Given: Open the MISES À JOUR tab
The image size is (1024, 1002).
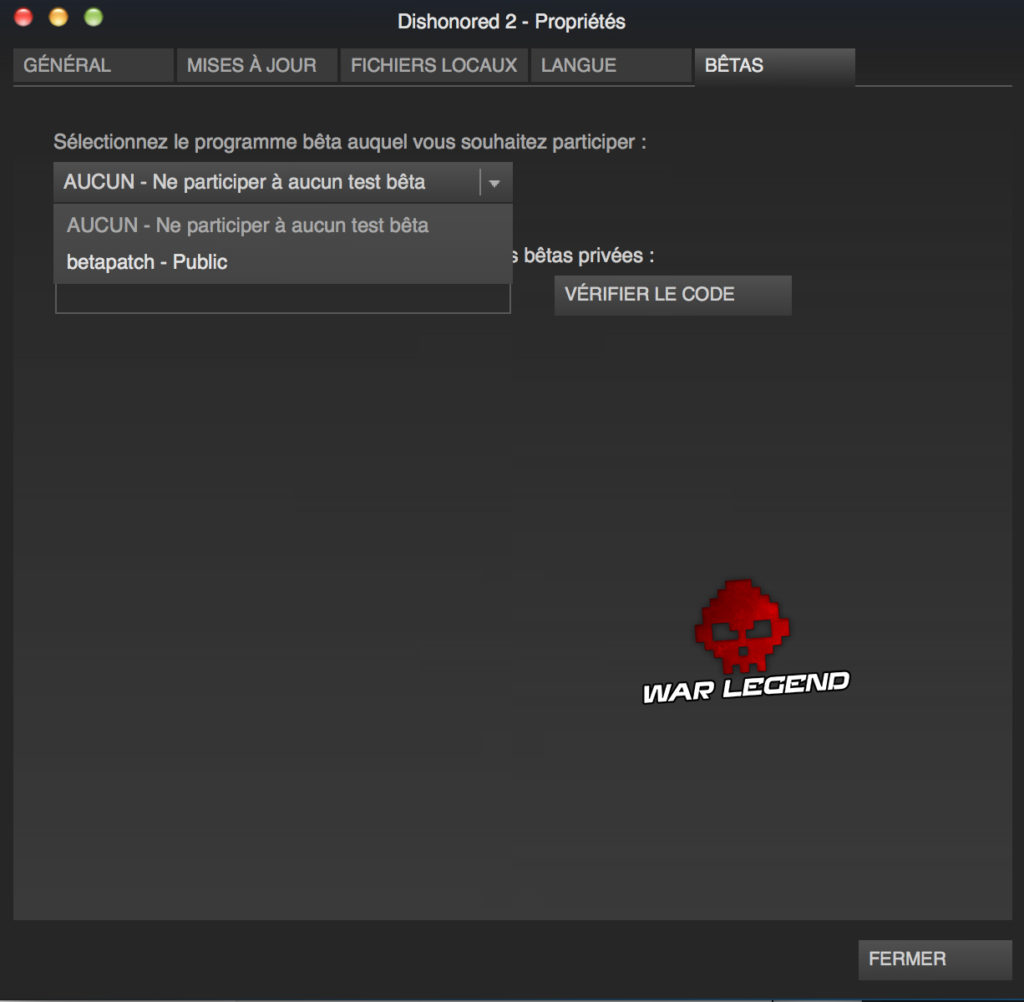Looking at the screenshot, I should (x=257, y=66).
